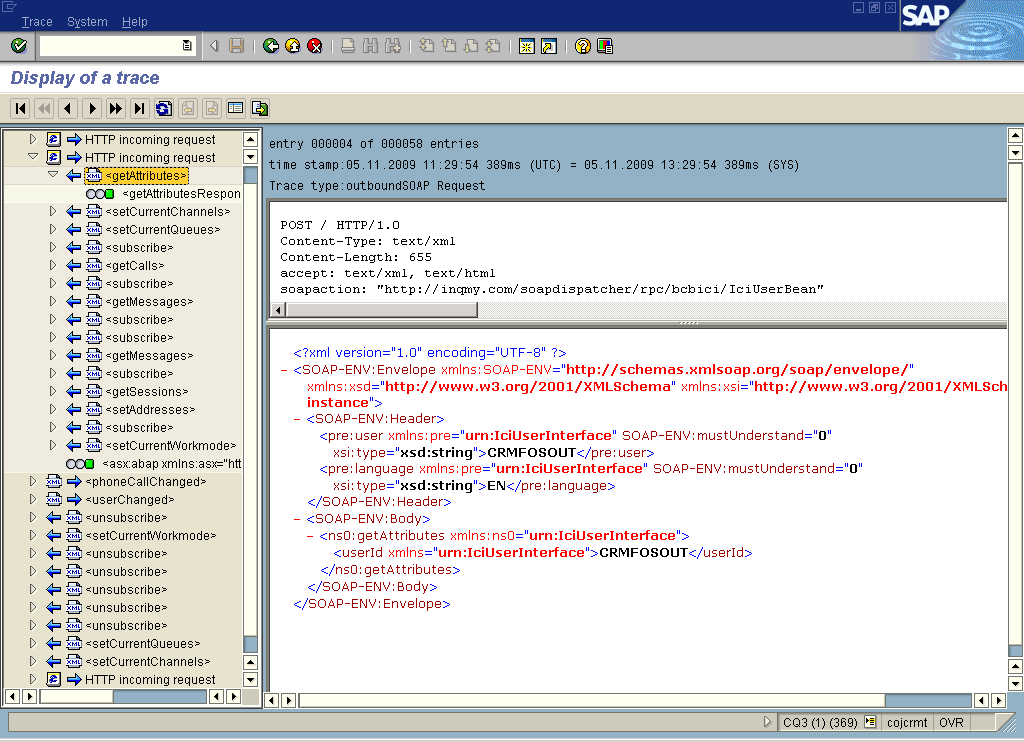This screenshot has height=742, width=1024.
Task: Refresh the trace display
Action: [x=163, y=108]
